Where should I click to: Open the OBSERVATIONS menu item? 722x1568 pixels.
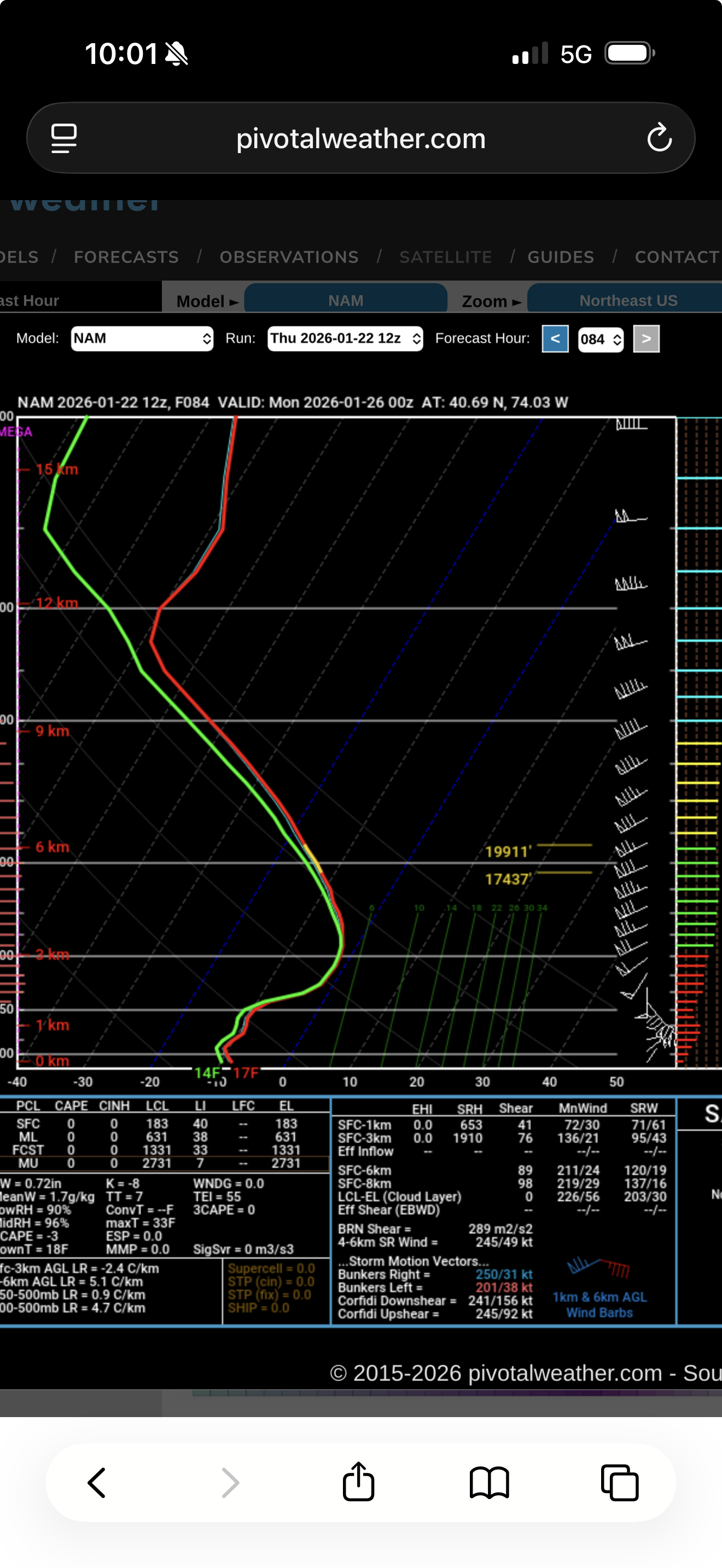pyautogui.click(x=289, y=257)
